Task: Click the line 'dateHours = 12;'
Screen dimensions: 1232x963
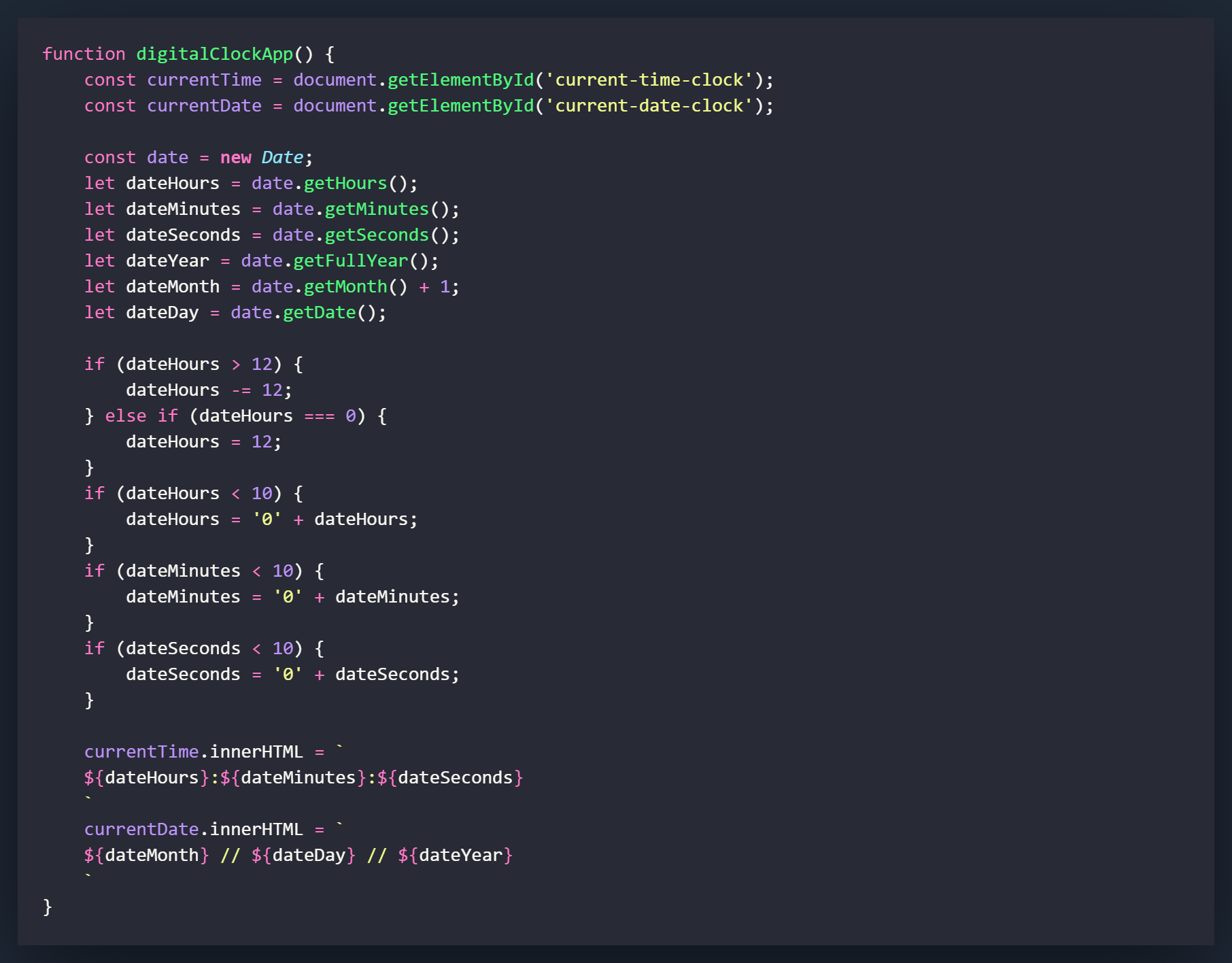Action: point(204,442)
